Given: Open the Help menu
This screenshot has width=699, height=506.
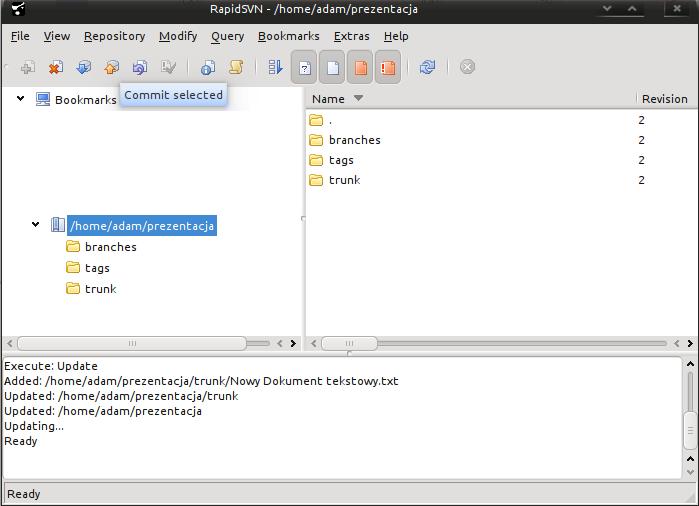Looking at the screenshot, I should (396, 36).
